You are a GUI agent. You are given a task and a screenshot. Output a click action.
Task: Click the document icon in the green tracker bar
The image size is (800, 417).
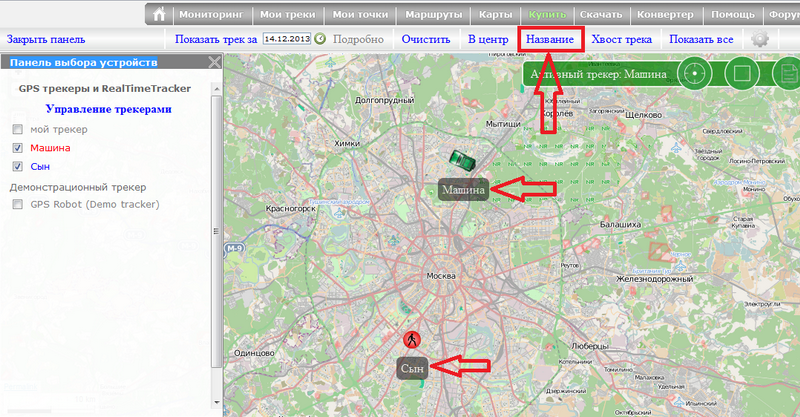787,73
